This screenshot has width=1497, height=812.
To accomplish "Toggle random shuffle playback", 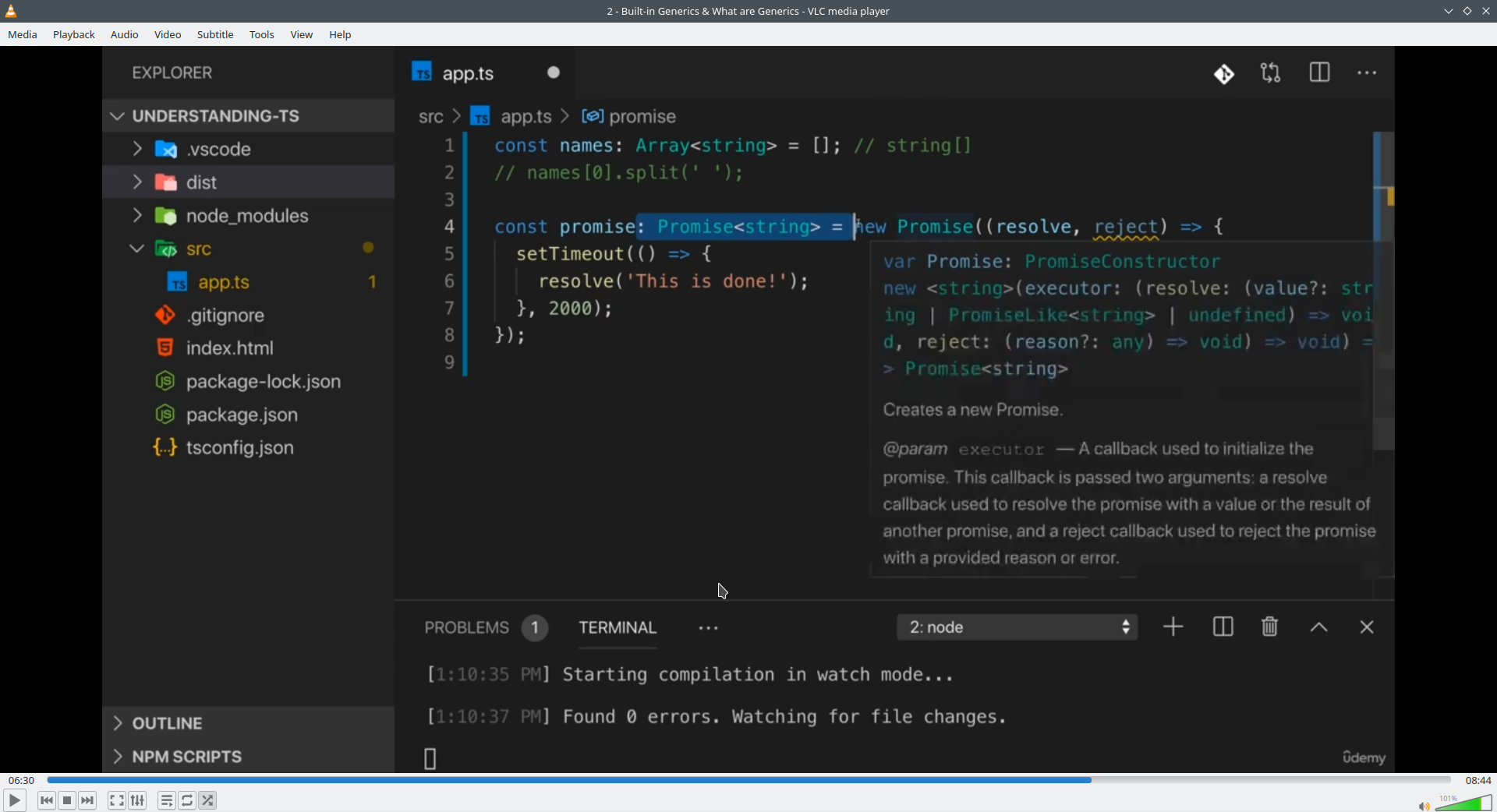I will pyautogui.click(x=207, y=800).
